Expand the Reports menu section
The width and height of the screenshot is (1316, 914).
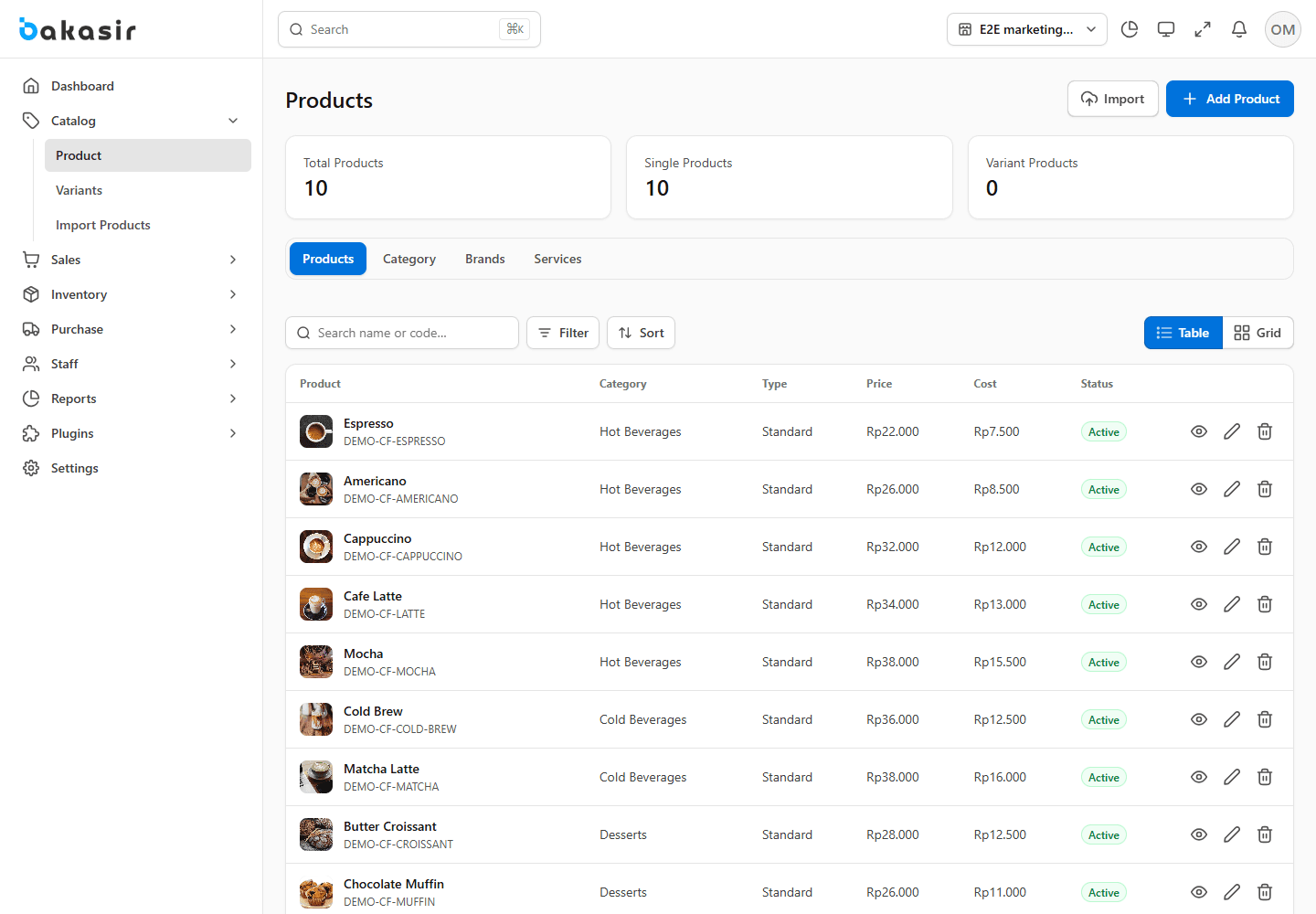tap(132, 399)
